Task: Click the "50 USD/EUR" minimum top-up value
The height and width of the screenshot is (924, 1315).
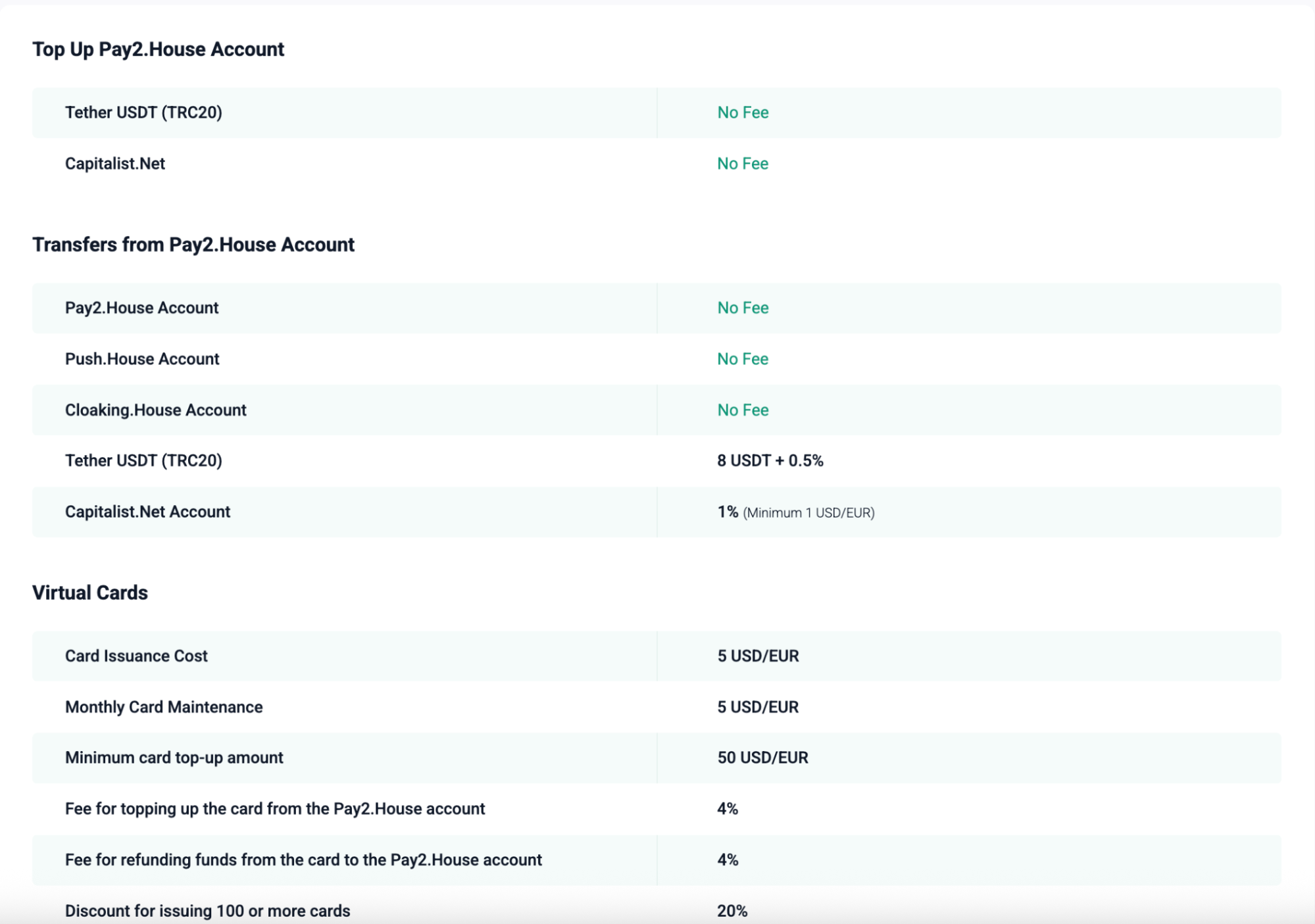Action: coord(762,758)
